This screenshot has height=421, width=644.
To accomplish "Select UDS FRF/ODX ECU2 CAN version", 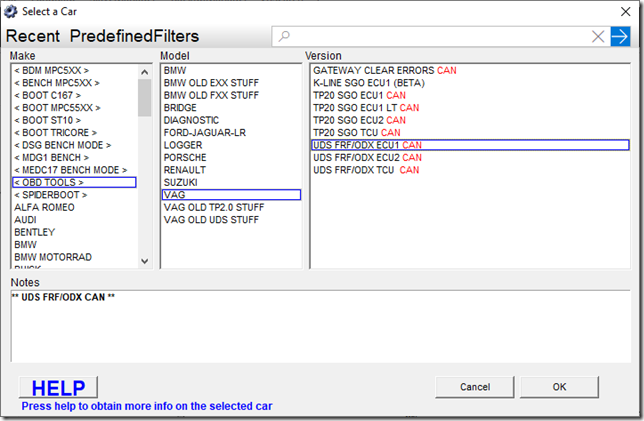I will point(470,158).
